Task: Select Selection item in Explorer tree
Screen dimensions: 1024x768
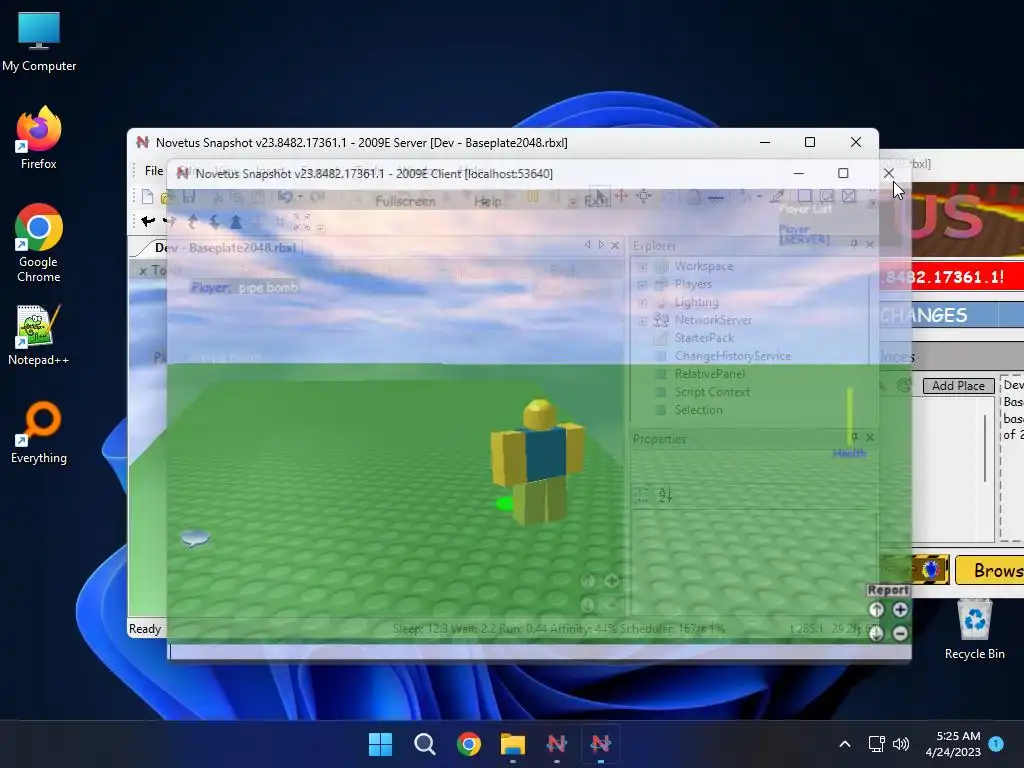Action: click(698, 409)
